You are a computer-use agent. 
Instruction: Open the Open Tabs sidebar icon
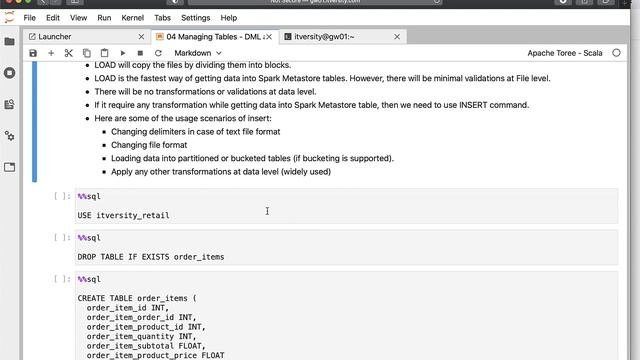9,167
